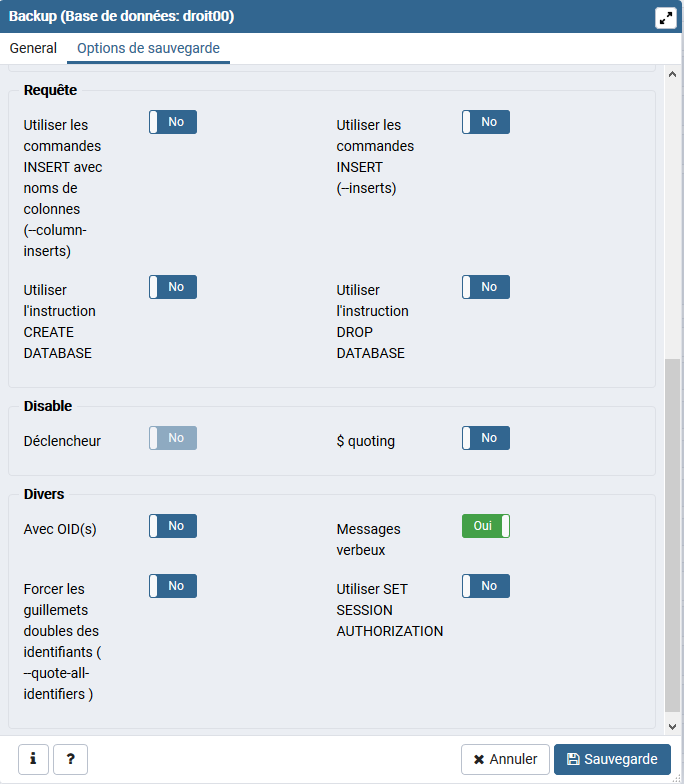Open help with the question mark icon
Image resolution: width=684 pixels, height=784 pixels.
70,759
